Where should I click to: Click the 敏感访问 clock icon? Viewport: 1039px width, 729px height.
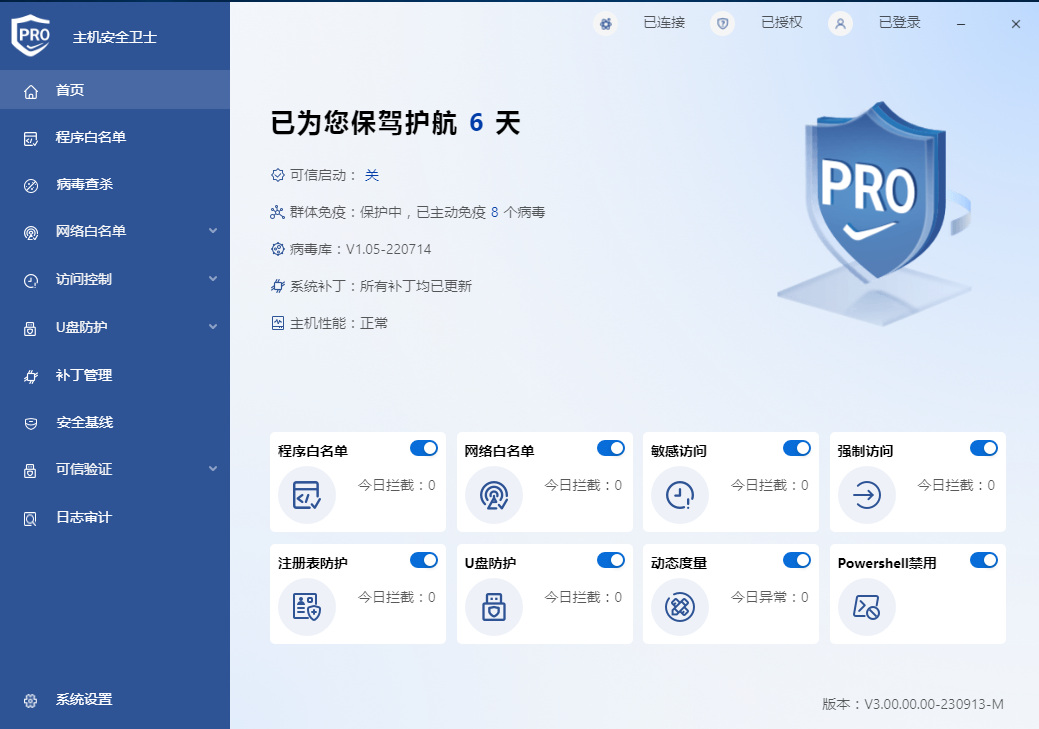coord(680,494)
